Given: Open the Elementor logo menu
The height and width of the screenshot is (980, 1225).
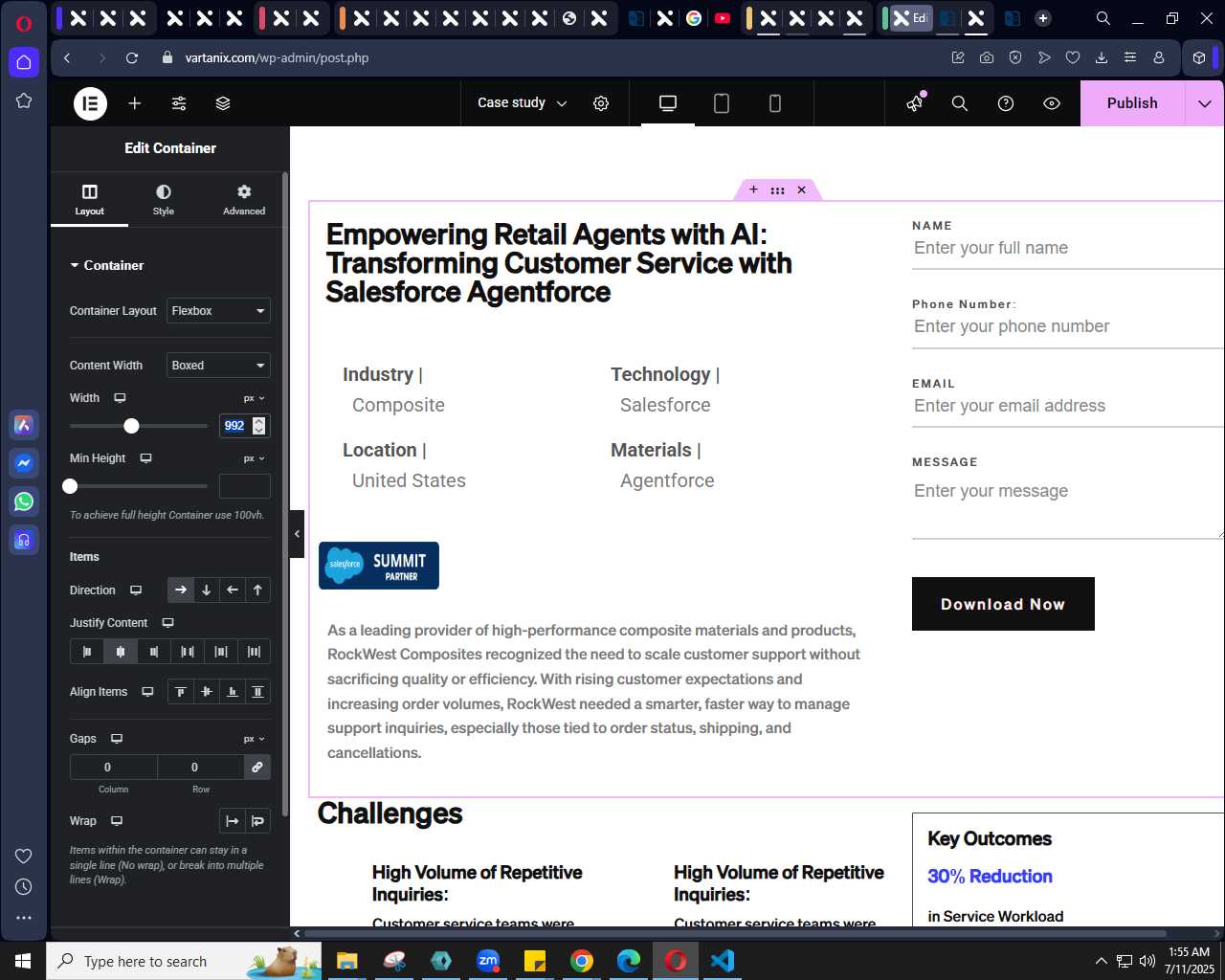Looking at the screenshot, I should (91, 103).
